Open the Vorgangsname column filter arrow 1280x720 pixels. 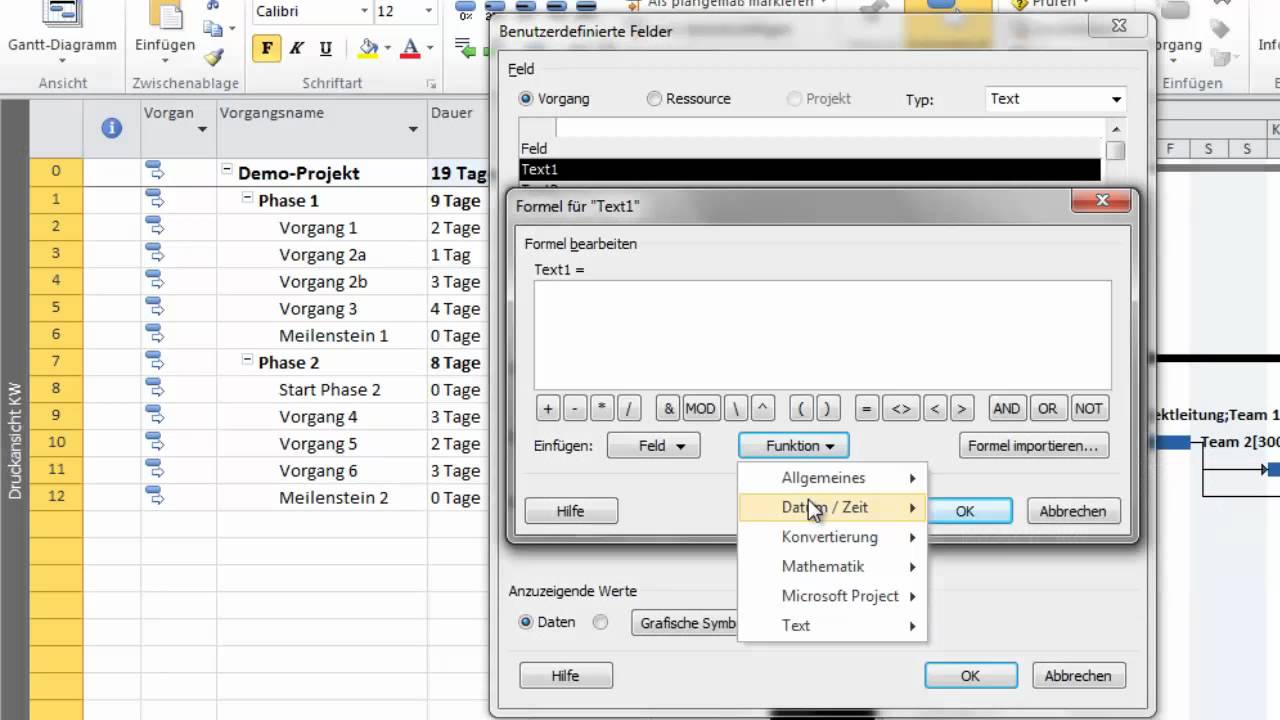(413, 130)
